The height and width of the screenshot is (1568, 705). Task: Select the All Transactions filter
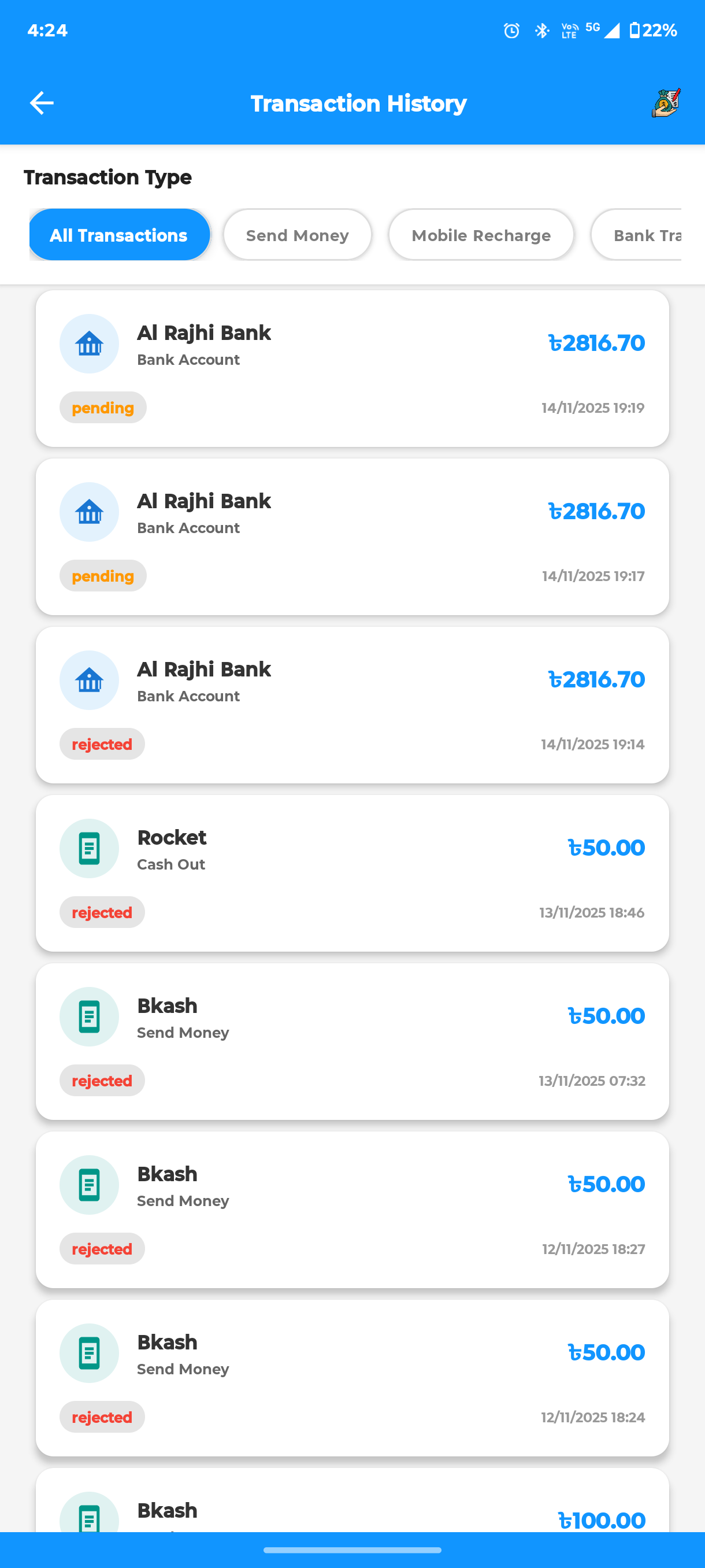tap(119, 235)
